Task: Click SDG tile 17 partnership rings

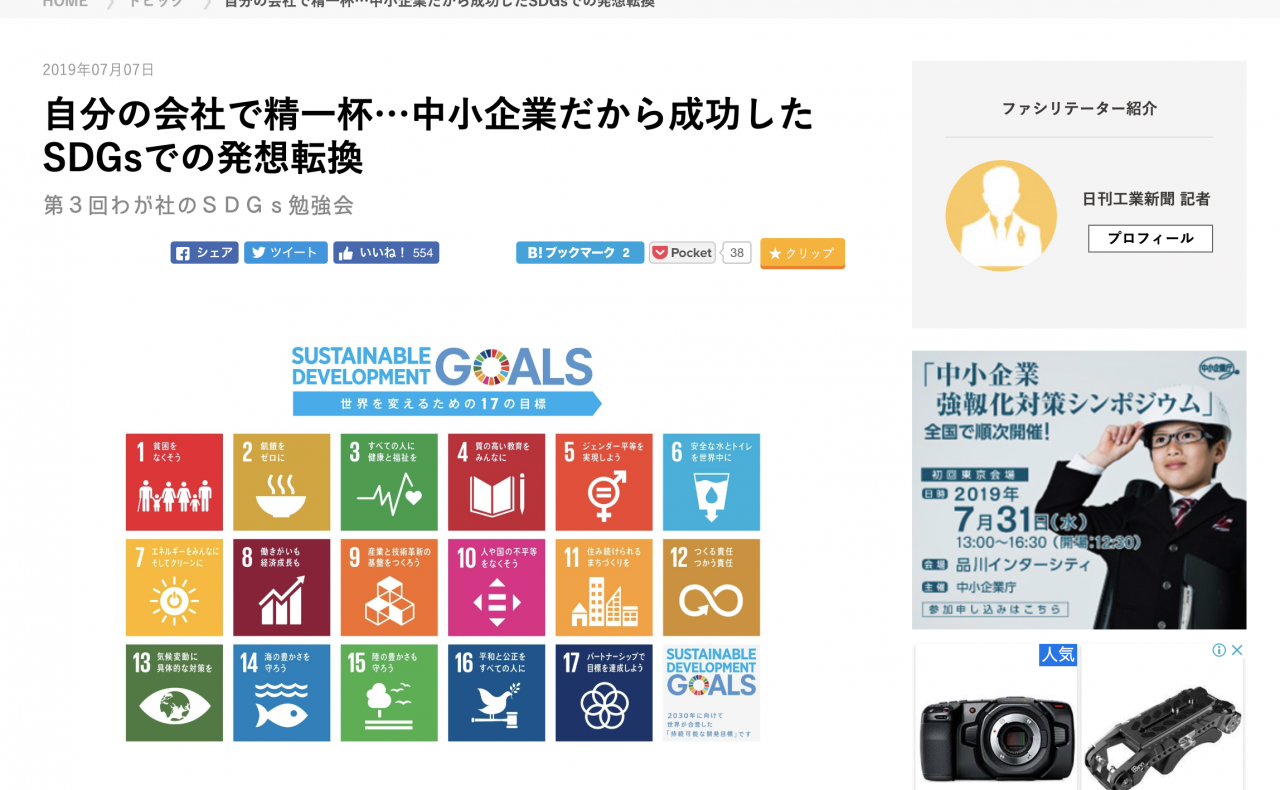Action: [x=604, y=693]
